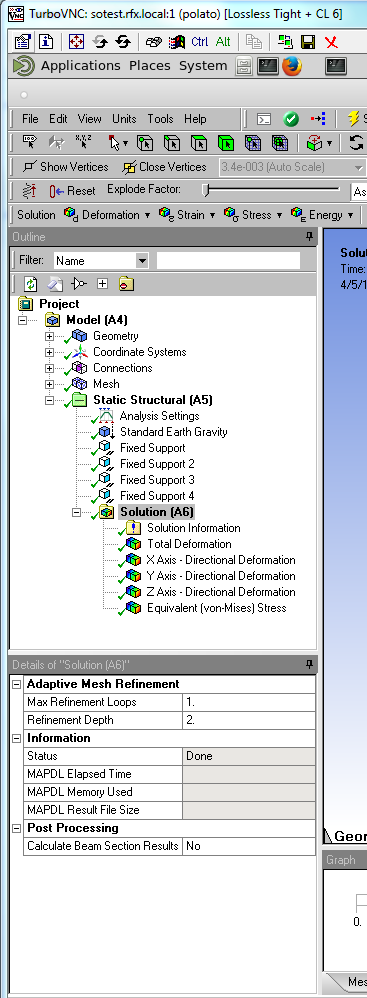The height and width of the screenshot is (998, 367).
Task: Select Equivalent (von-Mises) Stress result
Action: pyautogui.click(x=216, y=608)
